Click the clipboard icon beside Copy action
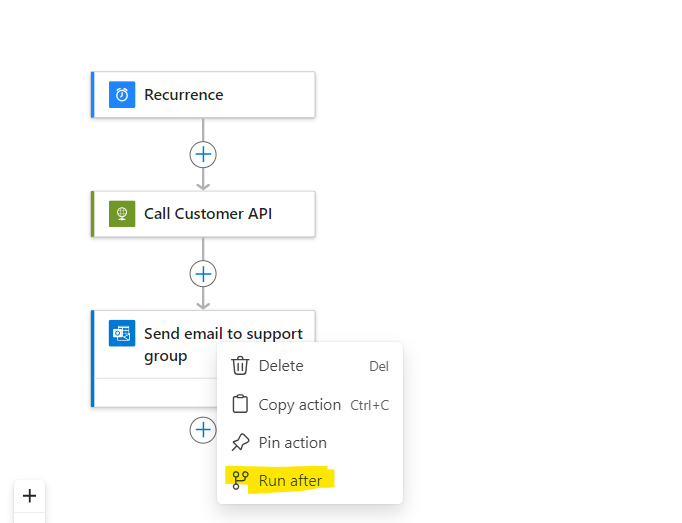 click(x=240, y=404)
